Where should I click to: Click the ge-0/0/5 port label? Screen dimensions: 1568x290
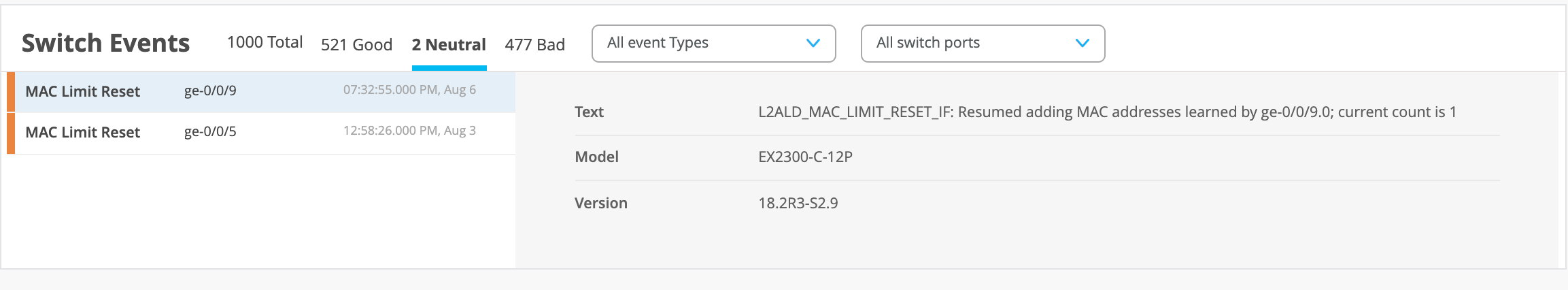(210, 132)
